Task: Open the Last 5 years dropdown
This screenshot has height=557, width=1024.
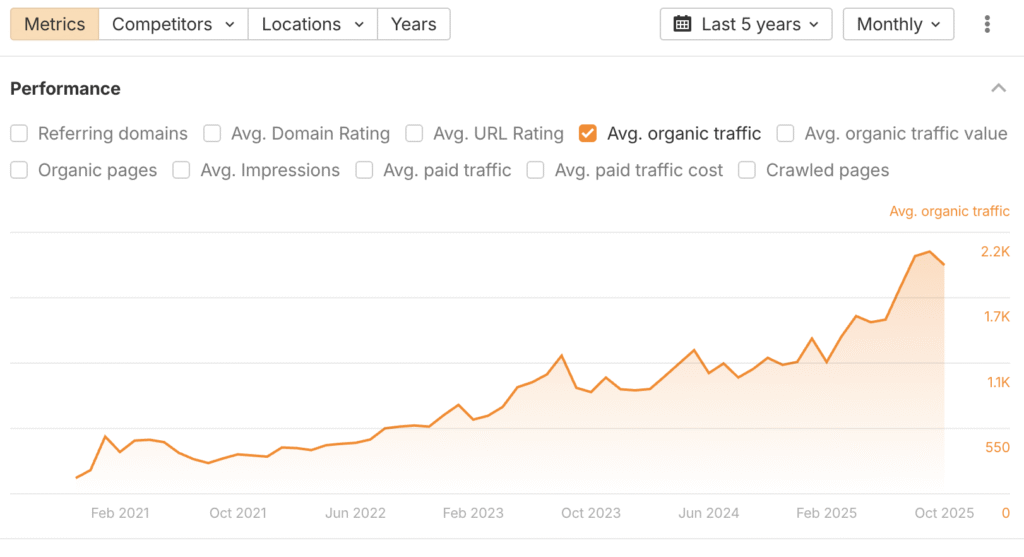Action: click(746, 24)
